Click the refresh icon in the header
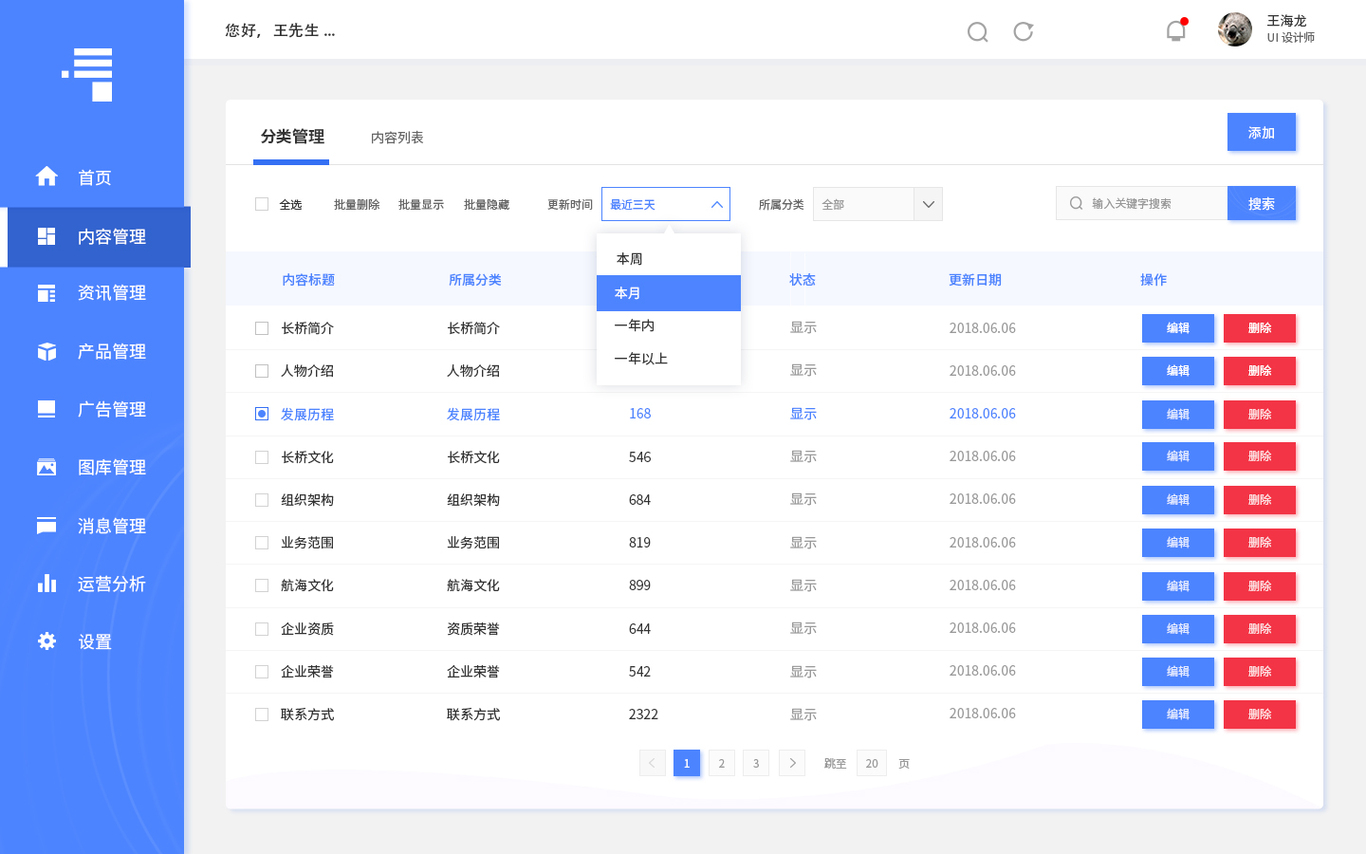1366x854 pixels. 1023,31
